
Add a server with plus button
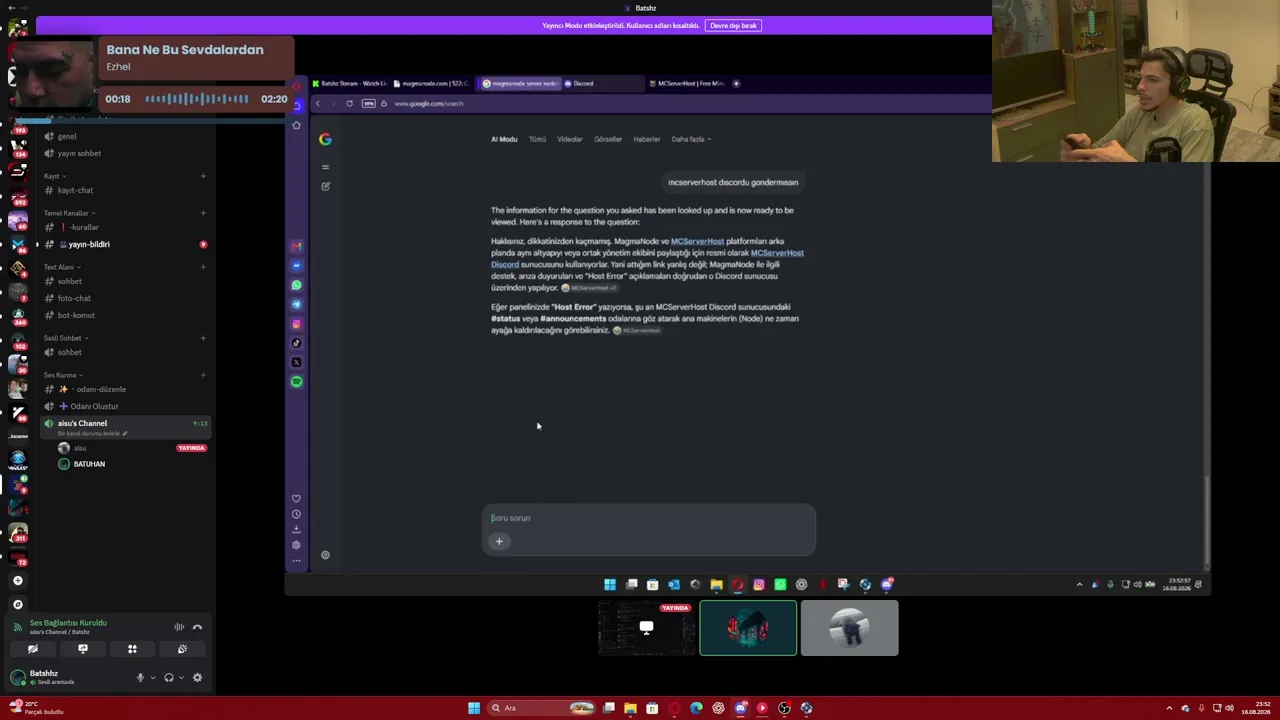point(17,580)
